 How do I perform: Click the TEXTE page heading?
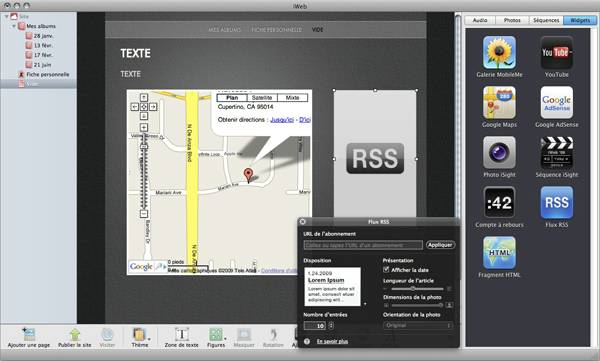135,53
